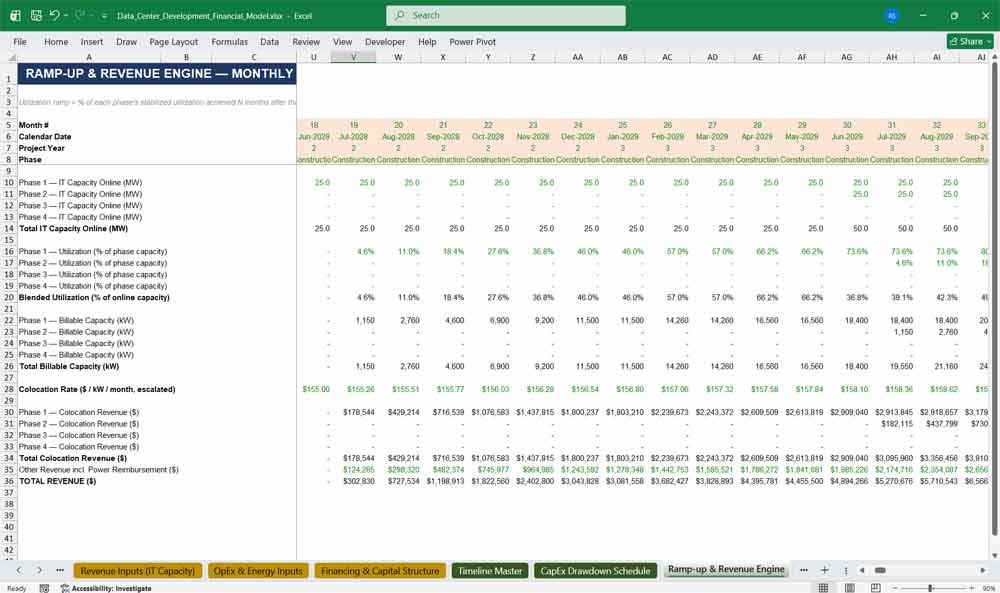1000x593 pixels.
Task: Click the Select All corner triangle
Action: (11, 57)
